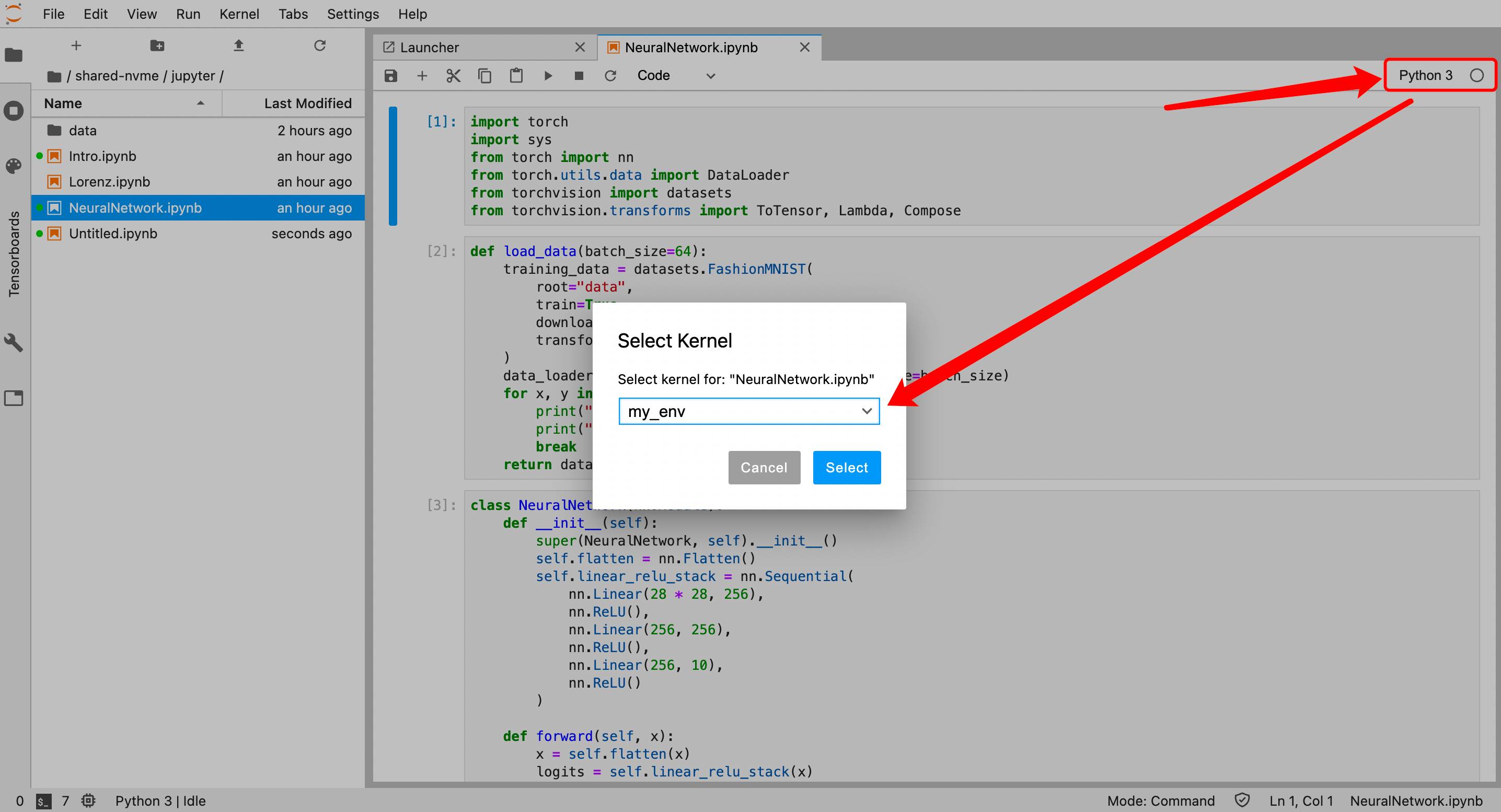The image size is (1501, 812).
Task: Run the selected cell
Action: 548,76
